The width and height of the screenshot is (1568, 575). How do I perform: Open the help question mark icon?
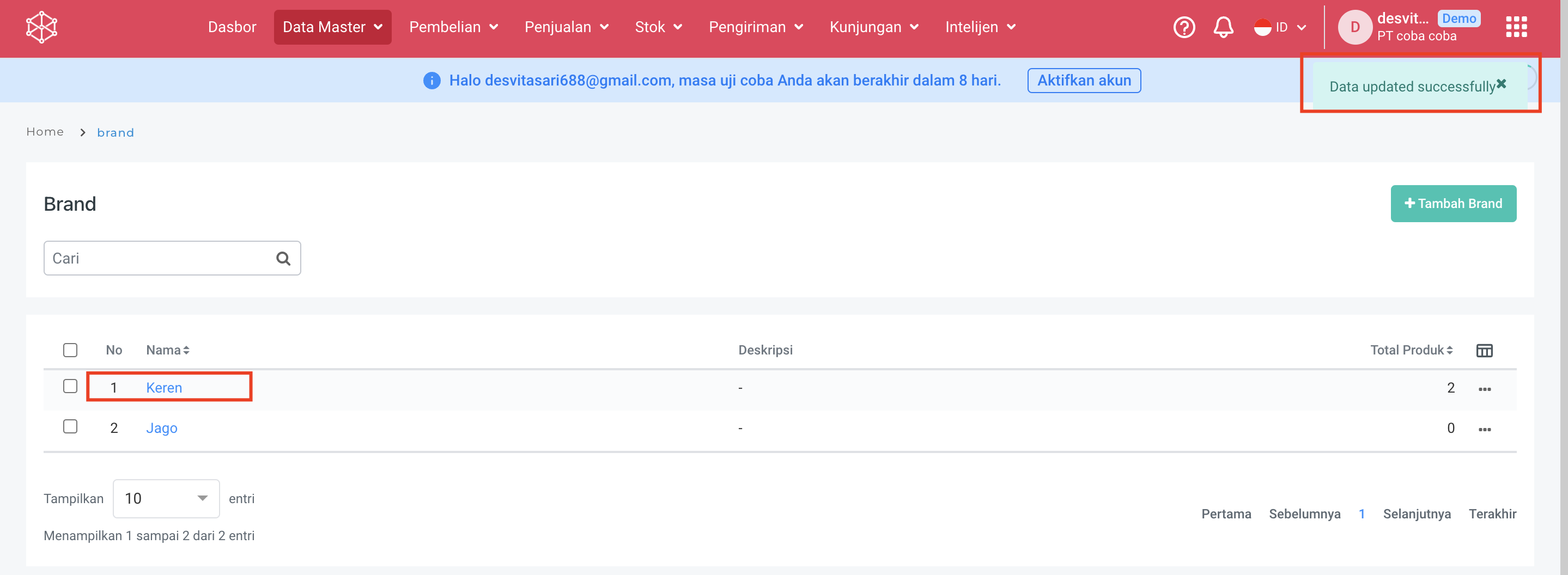(1183, 27)
